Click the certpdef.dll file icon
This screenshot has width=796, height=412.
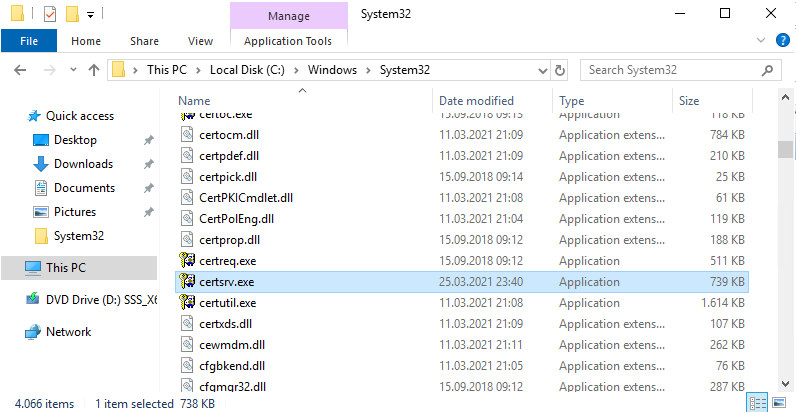click(188, 155)
